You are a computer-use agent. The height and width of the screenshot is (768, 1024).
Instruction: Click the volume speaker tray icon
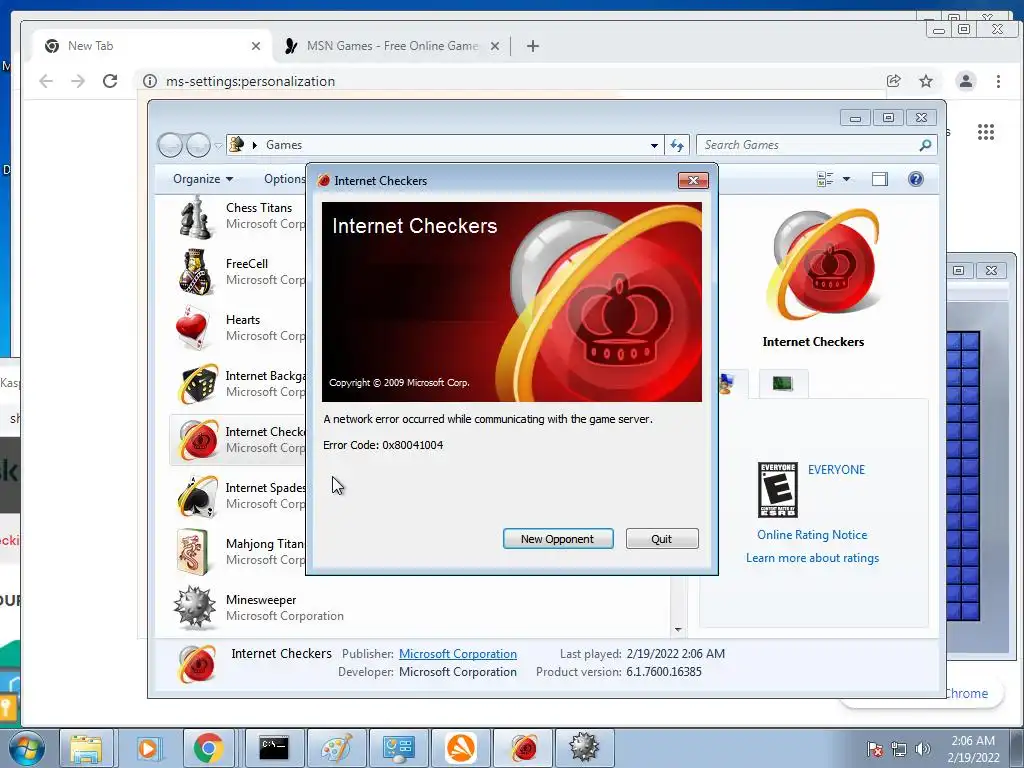(x=923, y=749)
